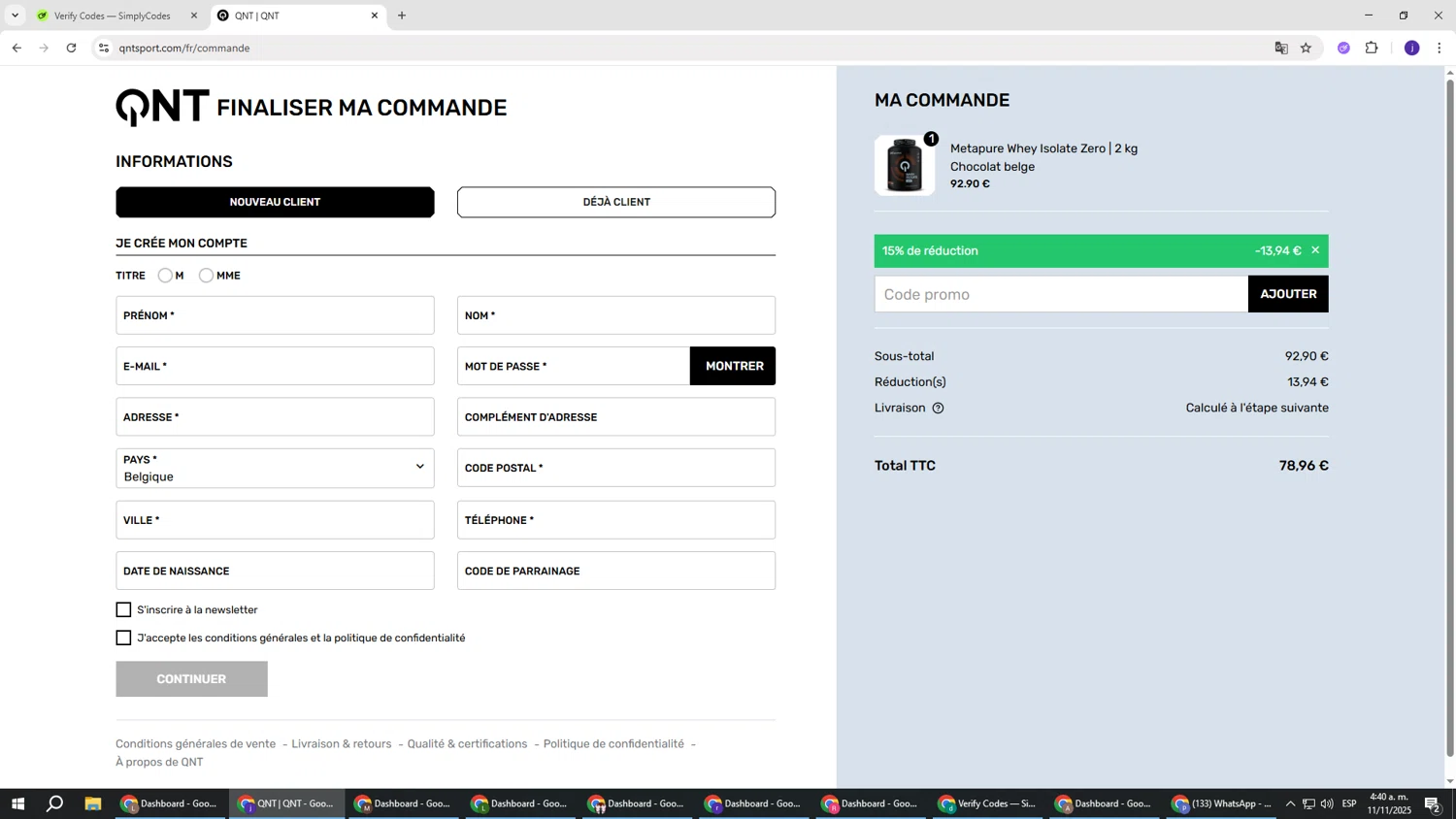Image resolution: width=1456 pixels, height=819 pixels.
Task: Focus the Complément d'adresse field
Action: pyautogui.click(x=616, y=417)
